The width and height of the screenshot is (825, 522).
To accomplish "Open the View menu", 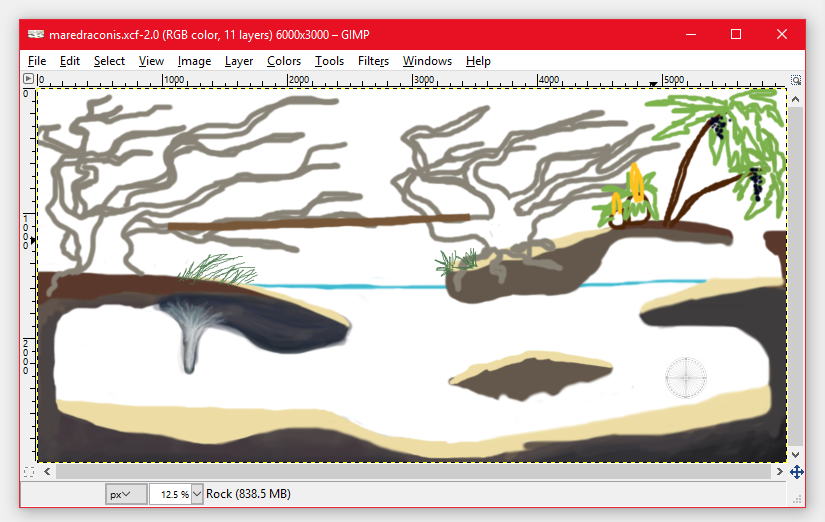I will tap(151, 61).
